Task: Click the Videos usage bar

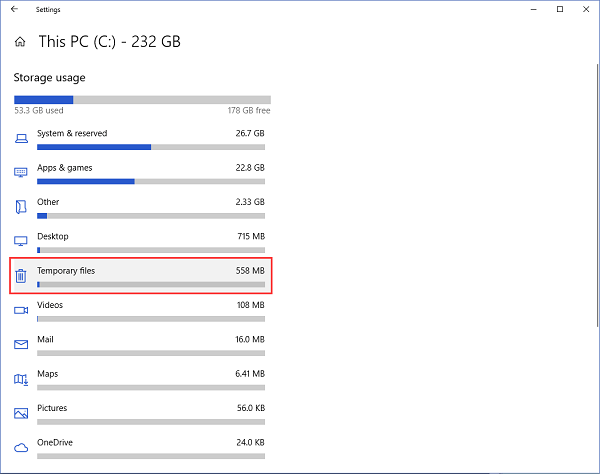Action: coord(151,319)
